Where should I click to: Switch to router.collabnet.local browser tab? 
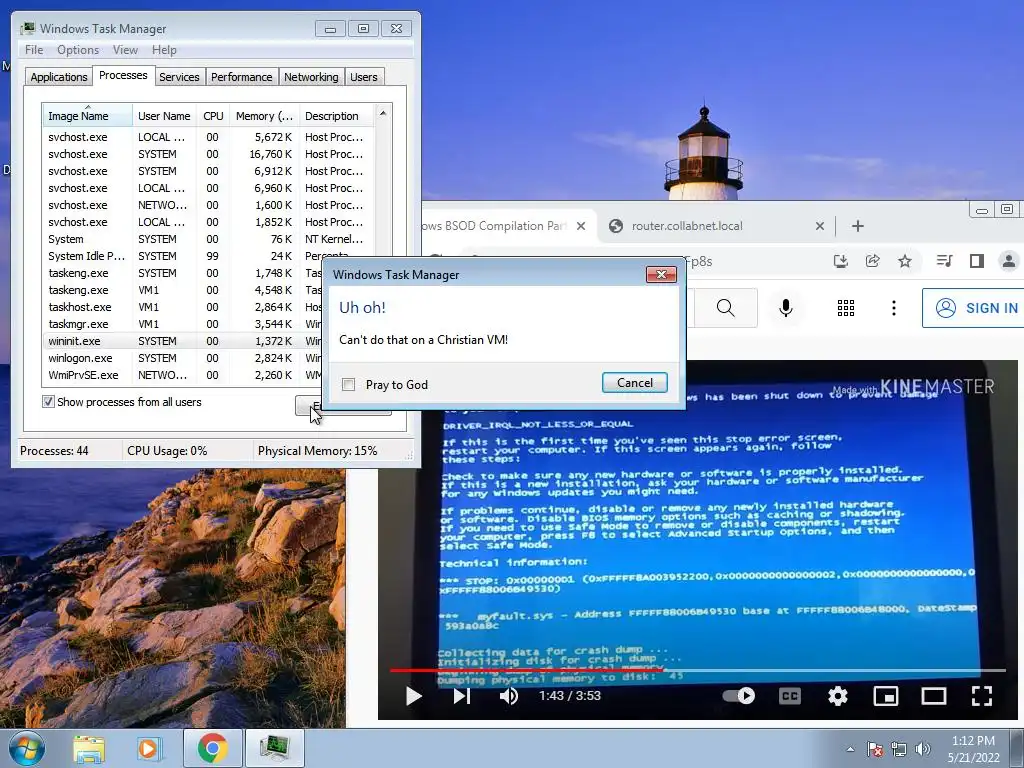[714, 226]
